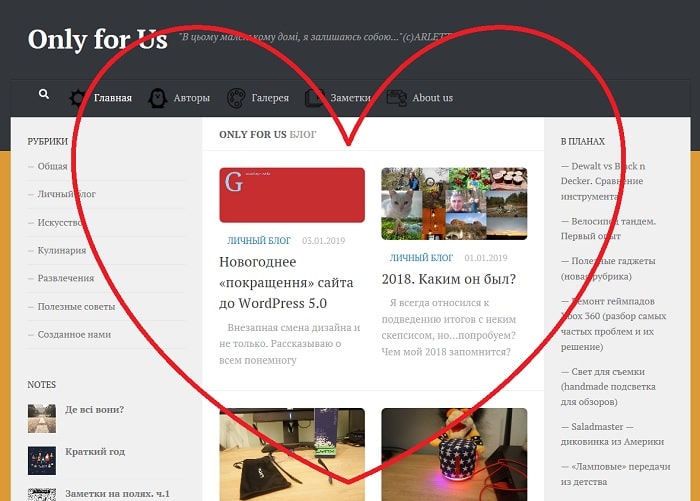Click ЛИЧНЫЙ БЛОГ tag dated 03.01.2019

click(259, 241)
